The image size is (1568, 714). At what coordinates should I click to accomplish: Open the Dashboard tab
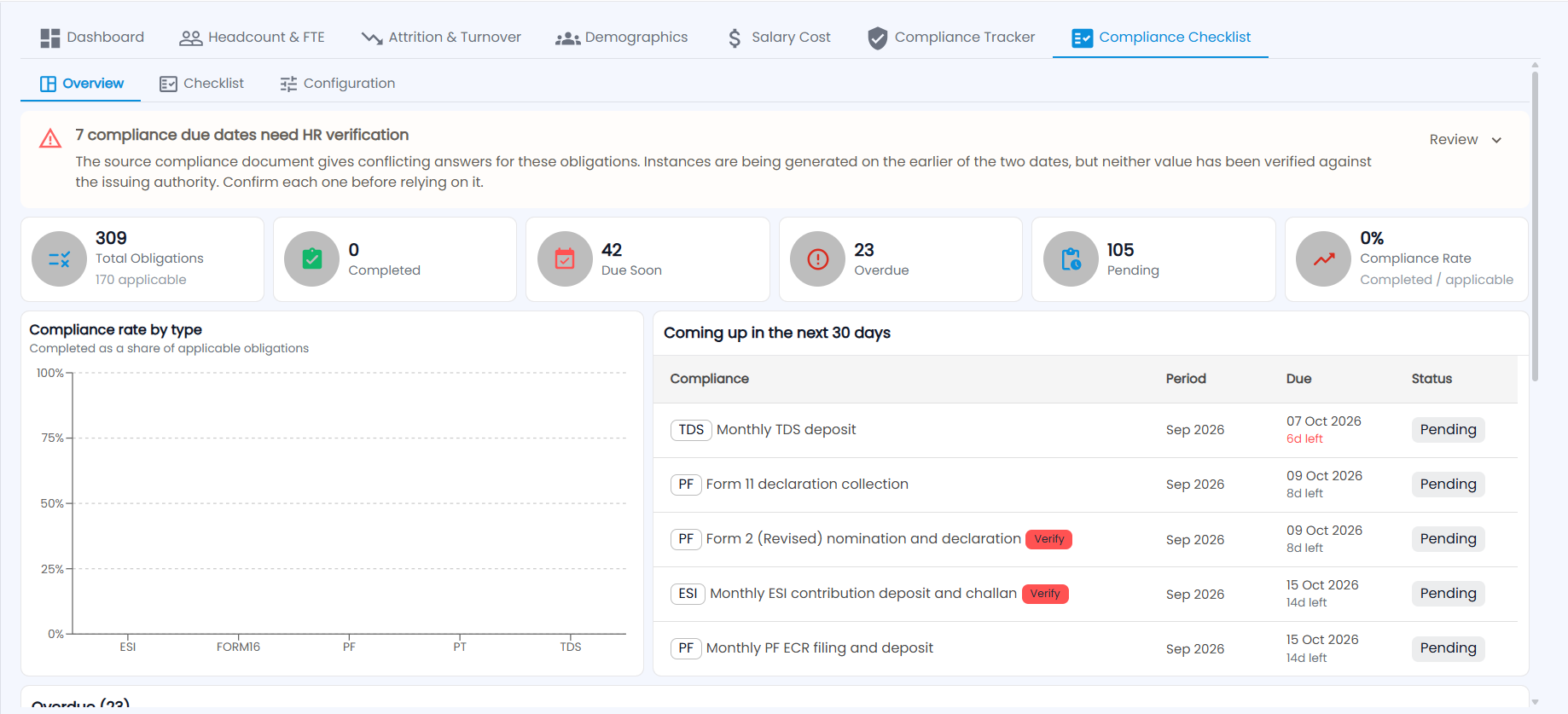pyautogui.click(x=92, y=38)
